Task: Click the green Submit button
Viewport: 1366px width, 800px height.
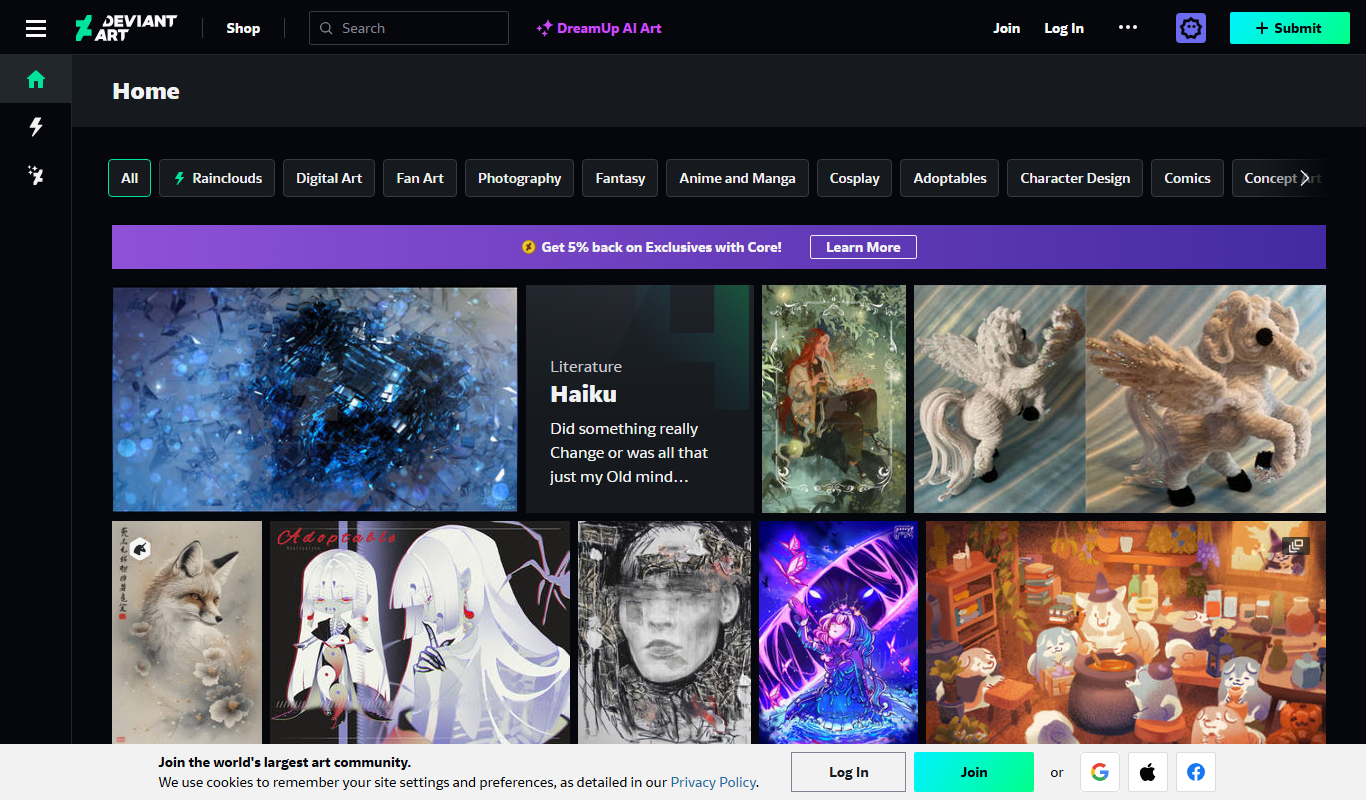Action: pos(1289,28)
